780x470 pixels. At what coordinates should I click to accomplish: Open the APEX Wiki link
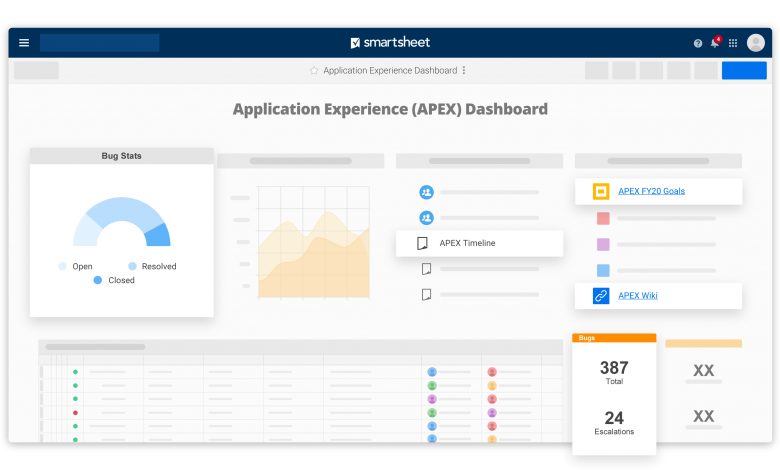[x=637, y=295]
